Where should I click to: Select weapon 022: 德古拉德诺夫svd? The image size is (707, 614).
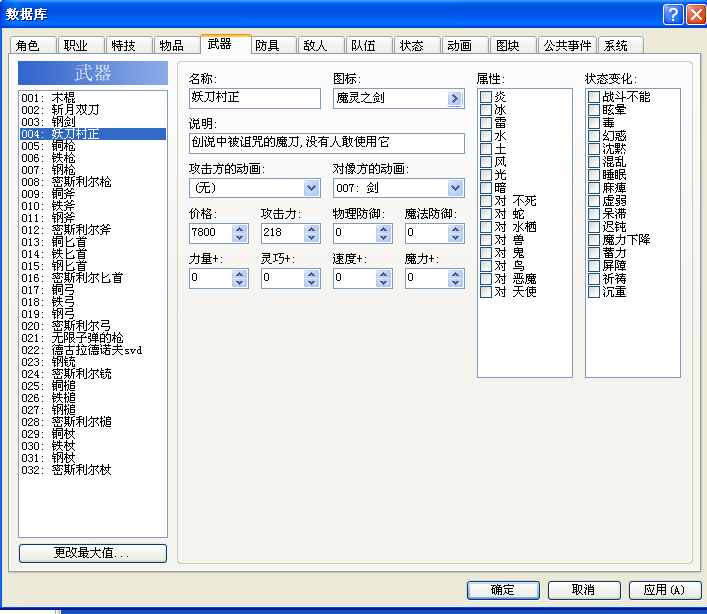click(x=93, y=350)
